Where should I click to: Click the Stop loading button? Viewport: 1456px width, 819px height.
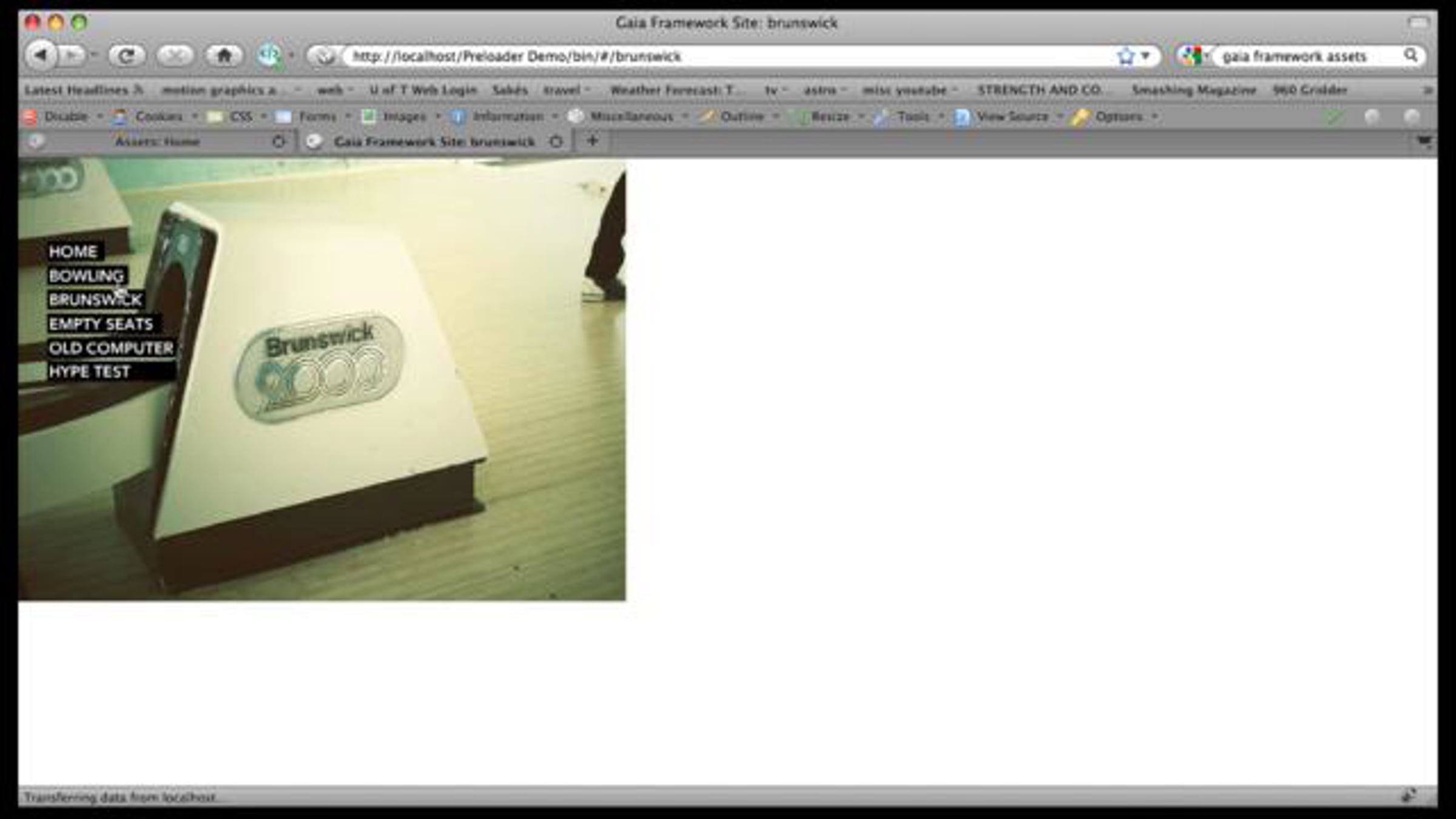coord(175,56)
